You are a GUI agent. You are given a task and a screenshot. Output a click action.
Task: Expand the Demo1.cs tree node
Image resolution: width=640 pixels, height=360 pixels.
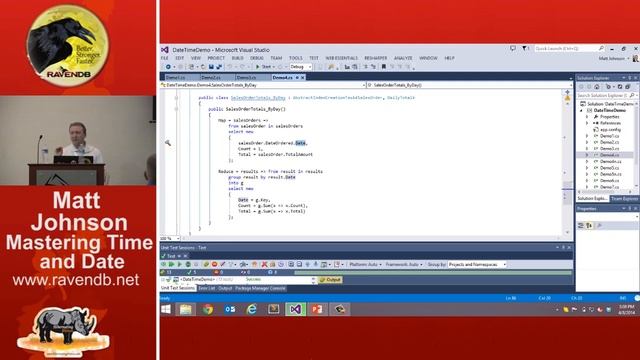587,136
